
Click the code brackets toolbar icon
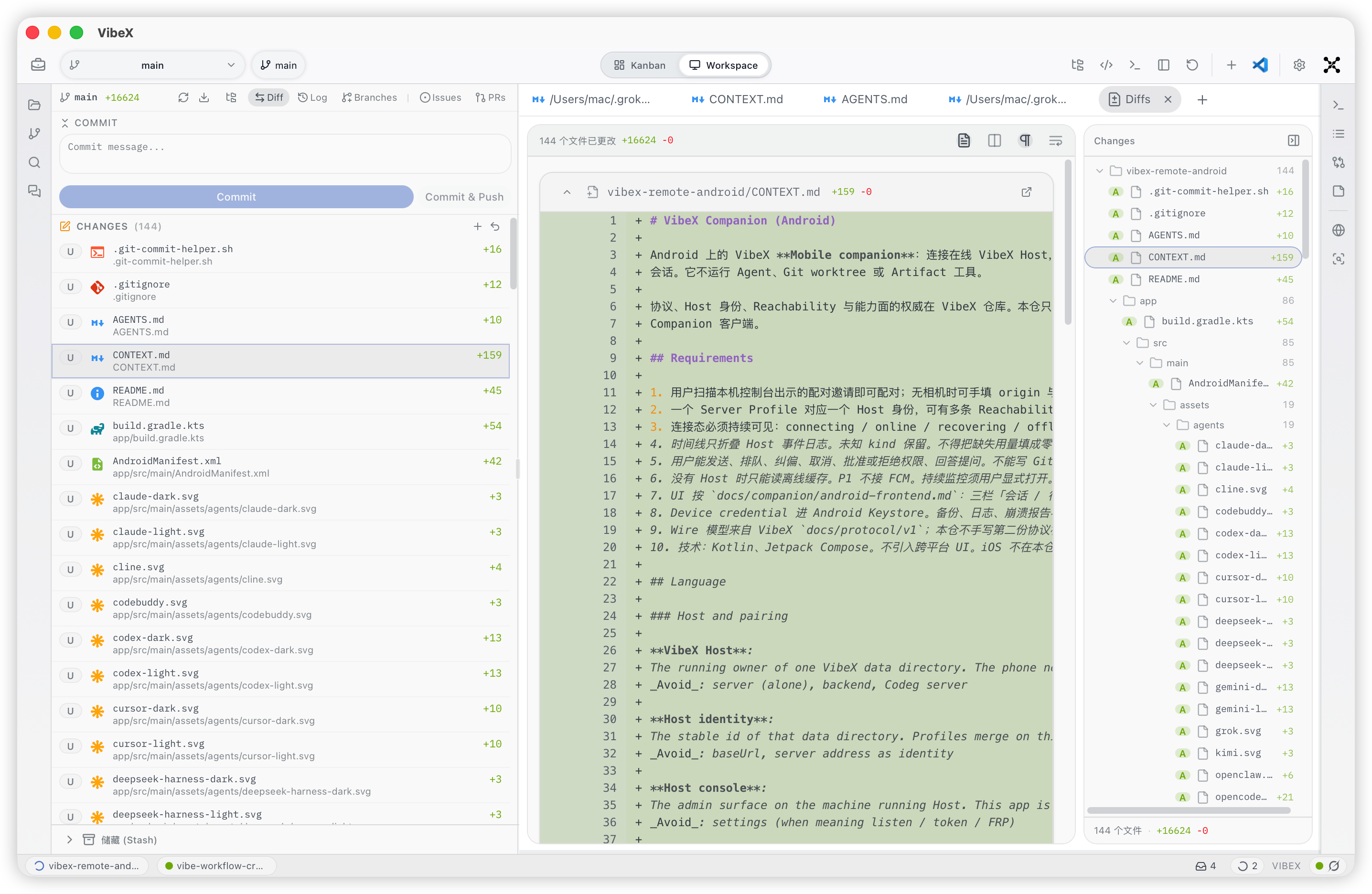1105,65
